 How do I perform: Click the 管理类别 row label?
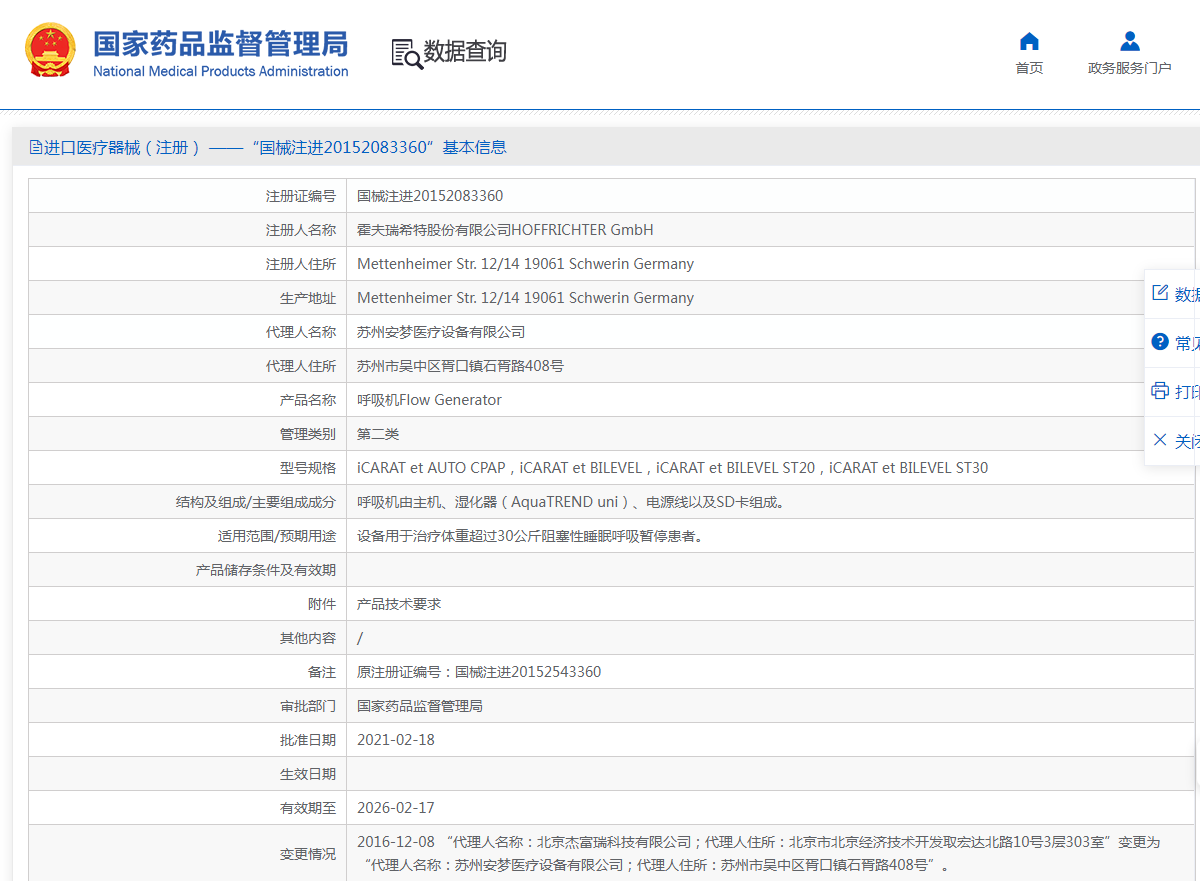click(x=308, y=434)
